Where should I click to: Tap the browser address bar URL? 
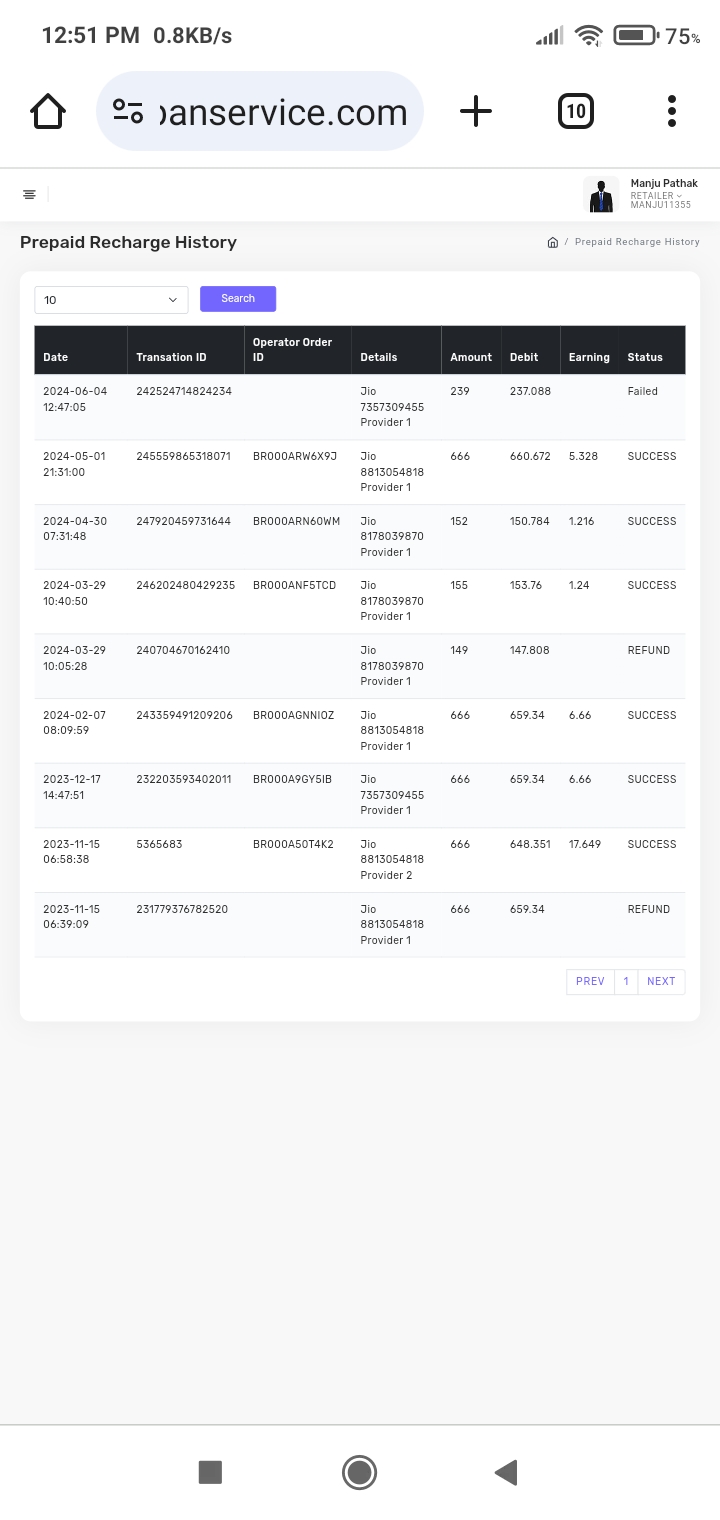point(285,112)
